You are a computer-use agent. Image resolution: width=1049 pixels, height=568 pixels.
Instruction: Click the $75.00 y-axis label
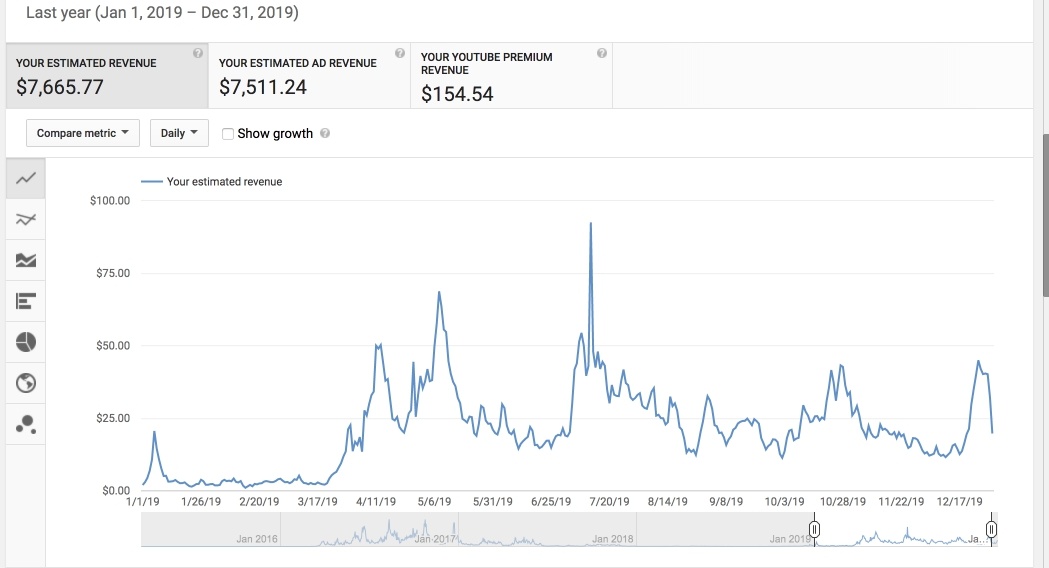click(x=113, y=273)
